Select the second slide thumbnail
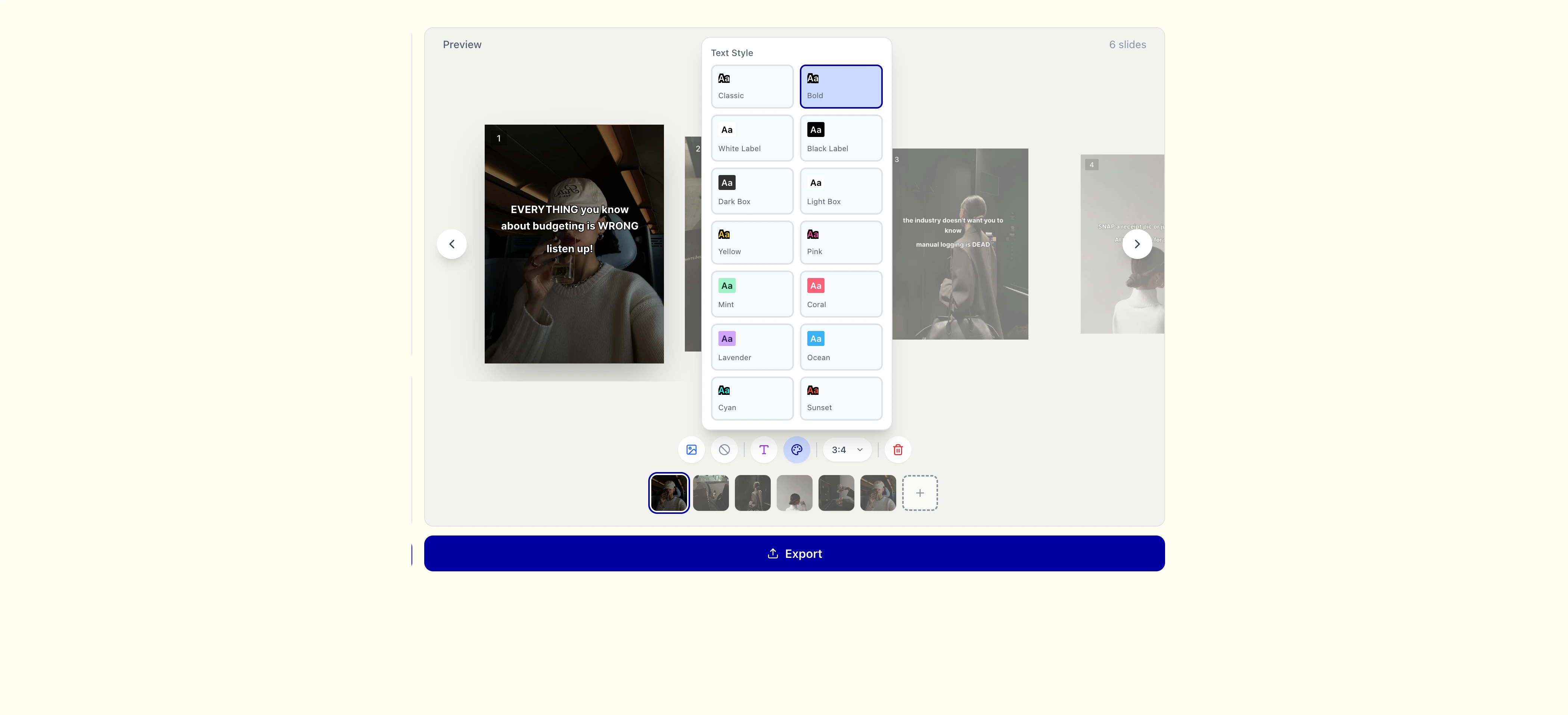The image size is (1568, 715). (711, 493)
